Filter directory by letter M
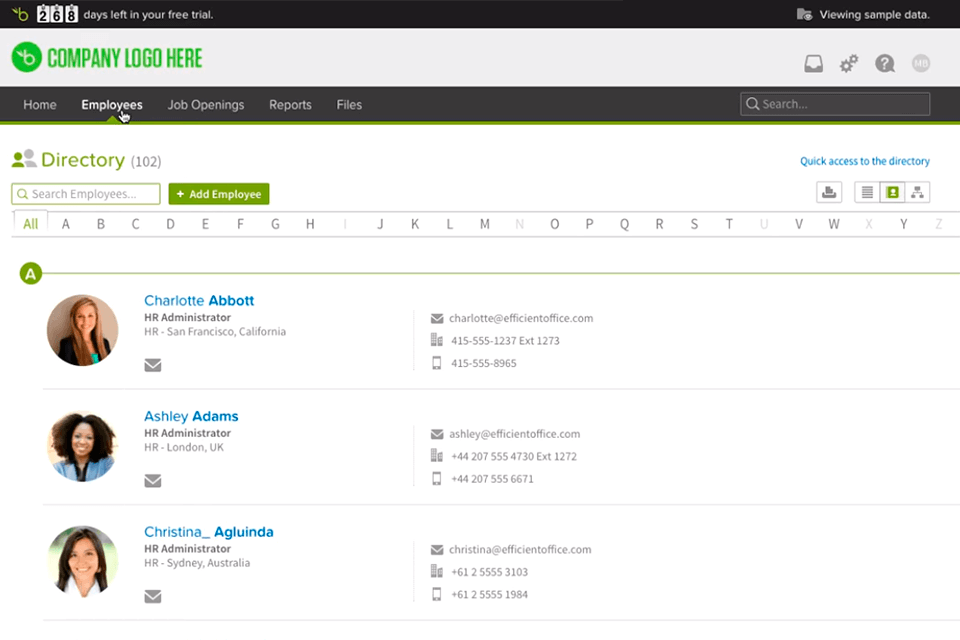This screenshot has width=960, height=640. coord(484,224)
